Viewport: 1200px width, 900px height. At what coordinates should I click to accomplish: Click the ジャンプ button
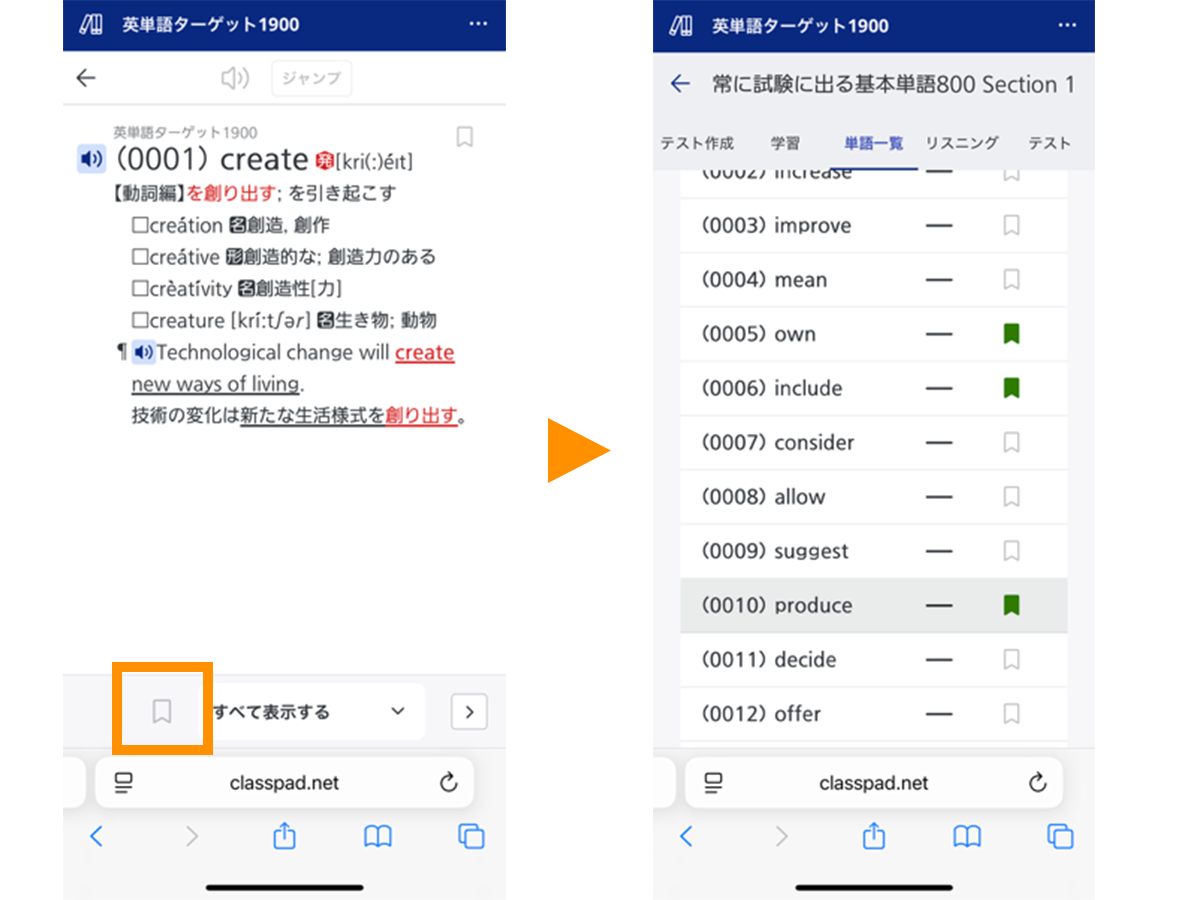tap(311, 78)
